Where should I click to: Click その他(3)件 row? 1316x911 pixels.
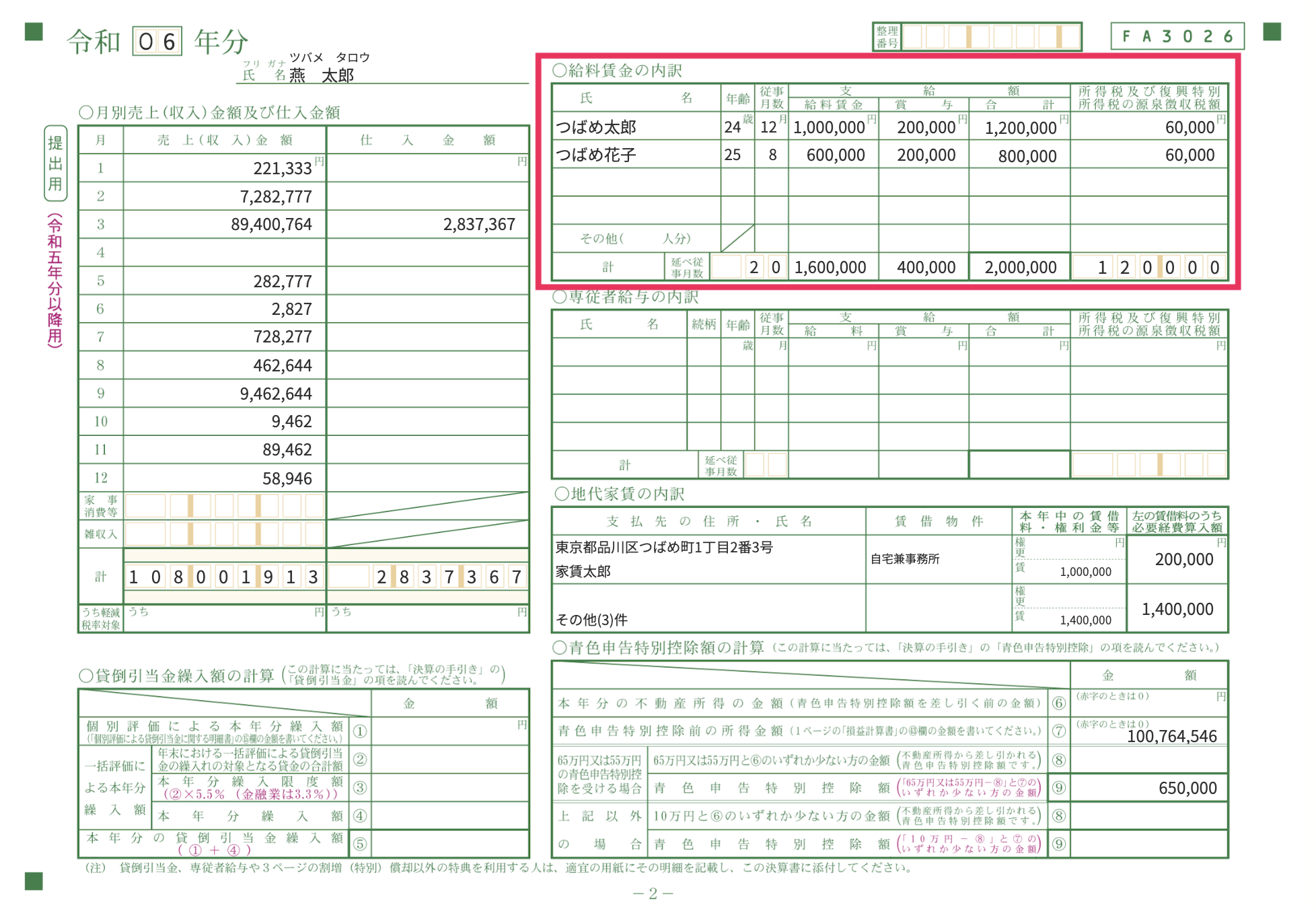592,620
